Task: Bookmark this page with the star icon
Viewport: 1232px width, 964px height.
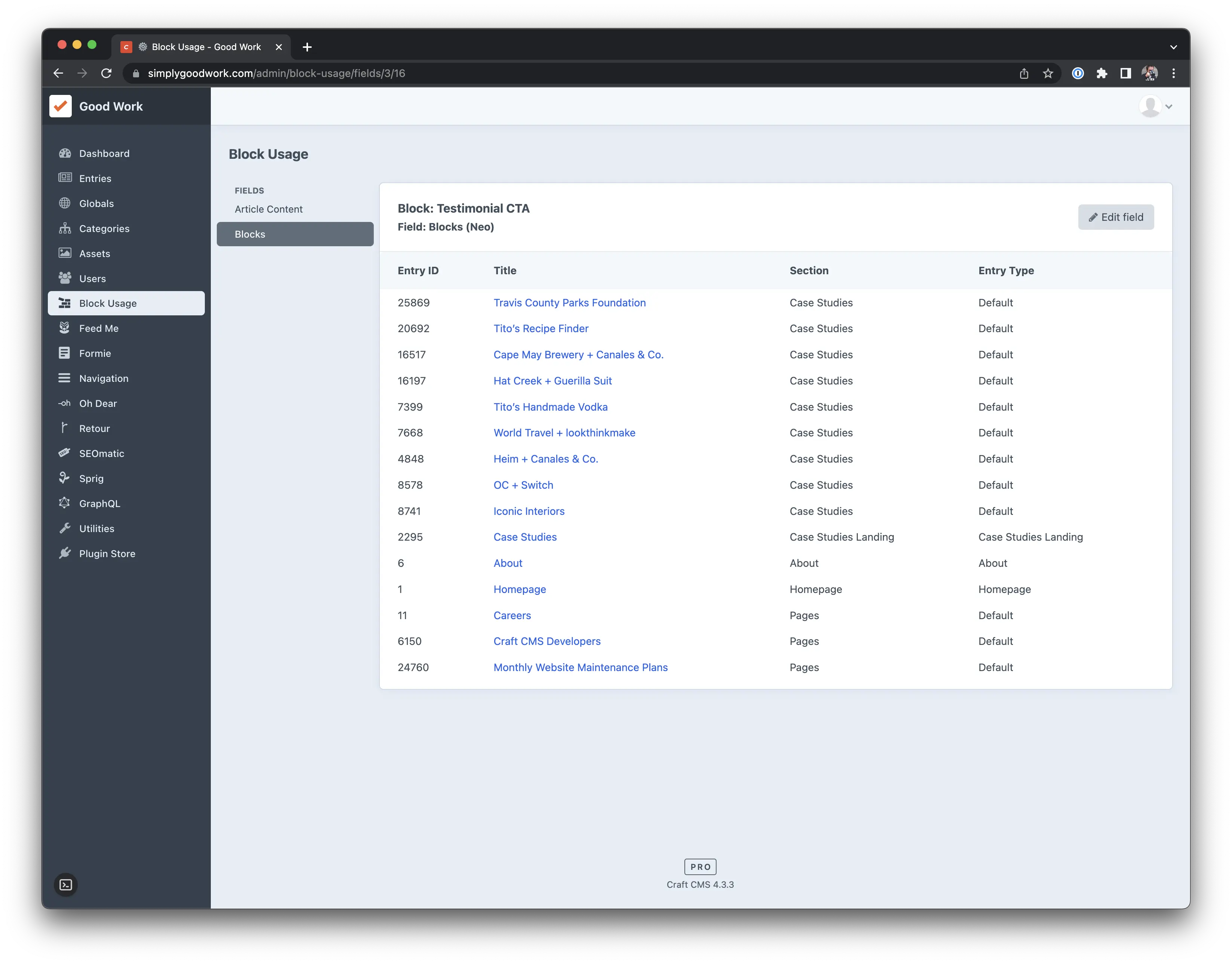Action: pyautogui.click(x=1048, y=73)
